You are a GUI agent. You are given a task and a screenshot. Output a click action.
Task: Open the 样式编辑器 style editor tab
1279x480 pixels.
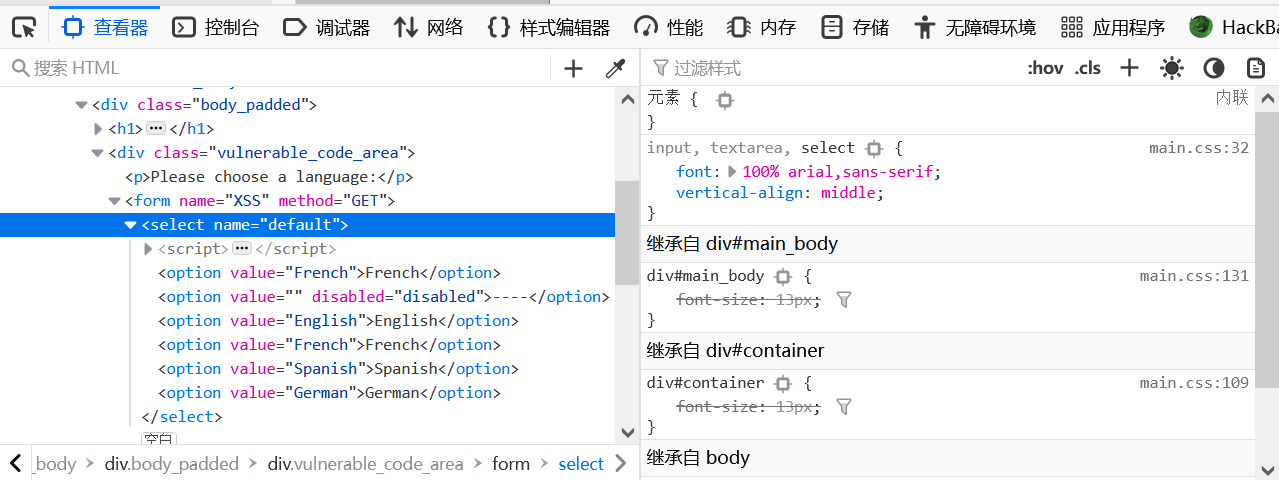[549, 27]
